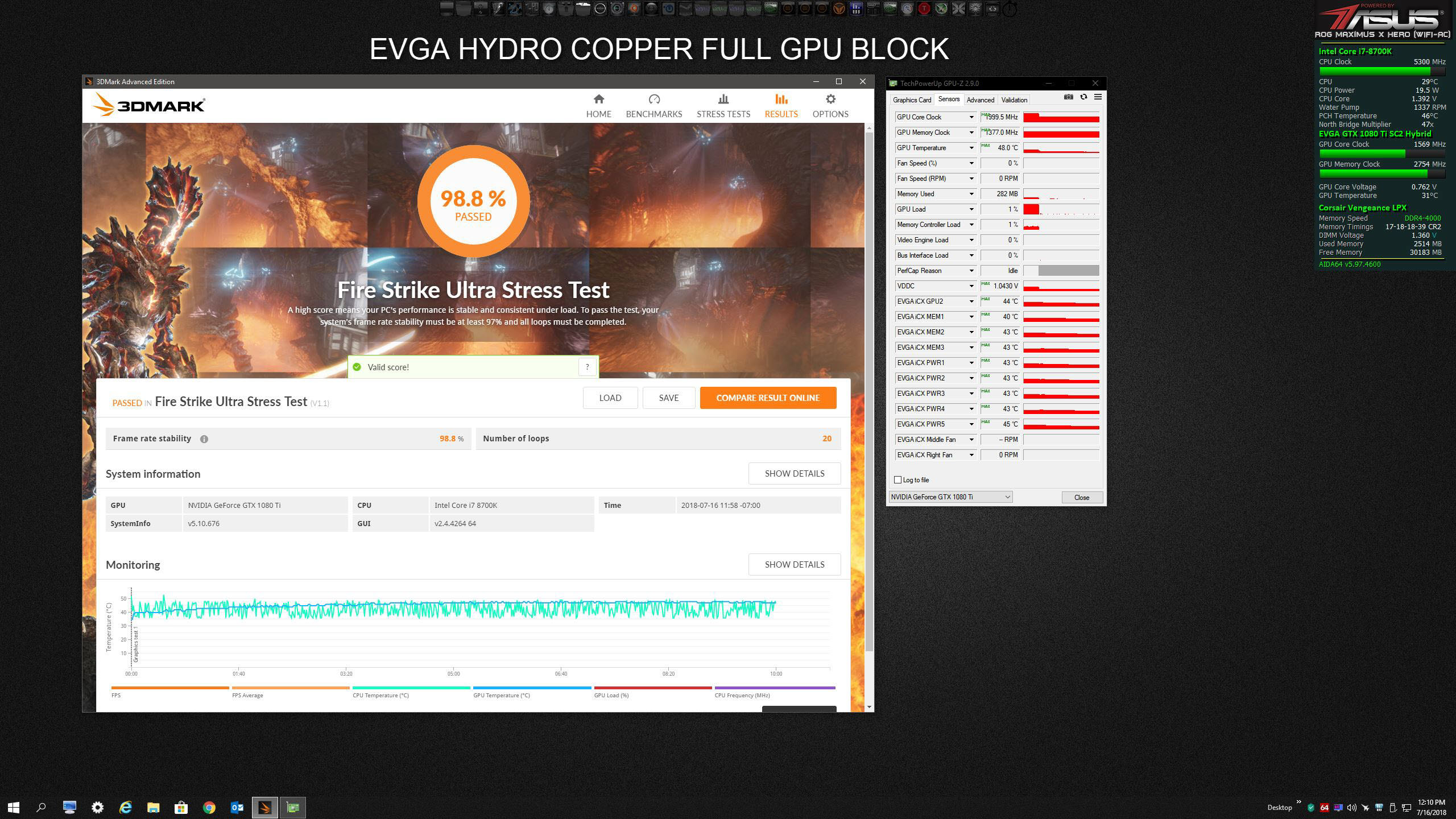This screenshot has width=1456, height=819.
Task: Click COMPARE RESULT ONLINE button
Action: 768,398
